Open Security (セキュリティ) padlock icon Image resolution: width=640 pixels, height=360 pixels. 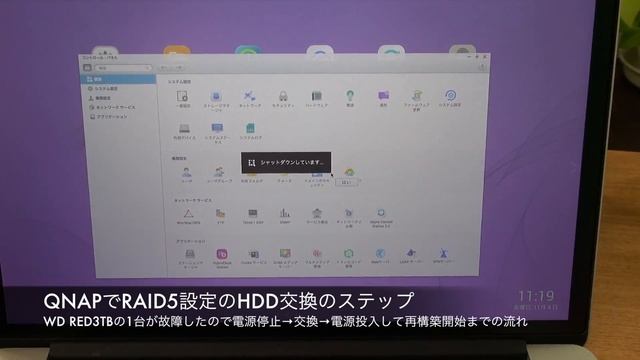(283, 96)
